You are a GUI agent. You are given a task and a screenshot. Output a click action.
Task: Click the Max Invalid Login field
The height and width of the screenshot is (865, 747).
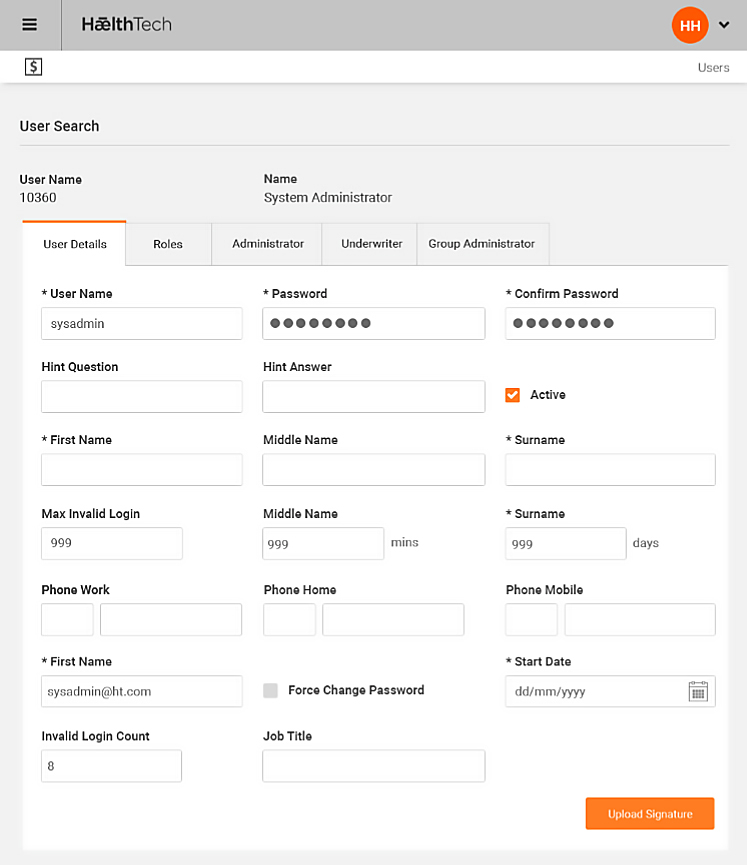(112, 543)
